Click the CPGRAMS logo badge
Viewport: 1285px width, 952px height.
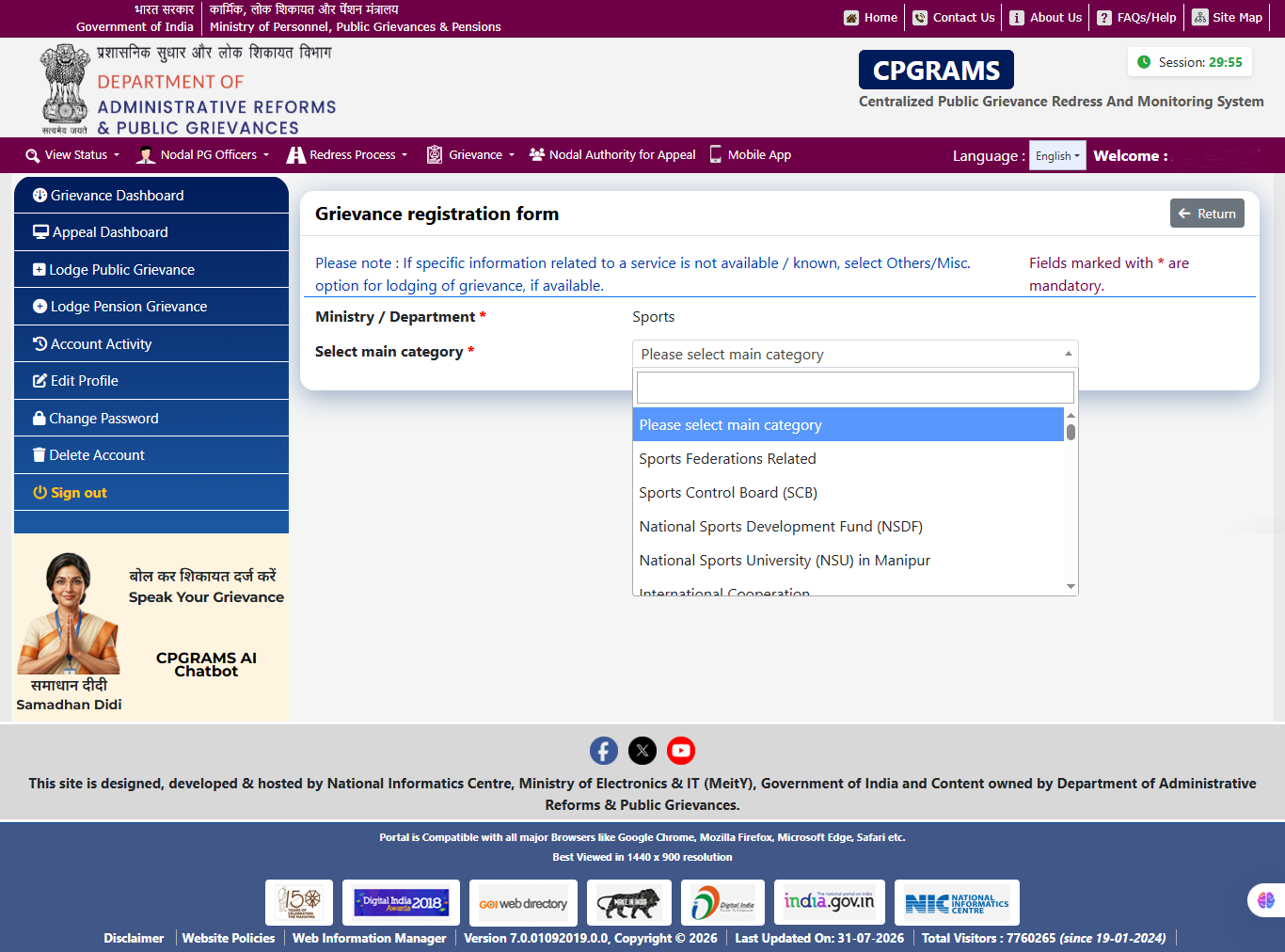(x=936, y=71)
